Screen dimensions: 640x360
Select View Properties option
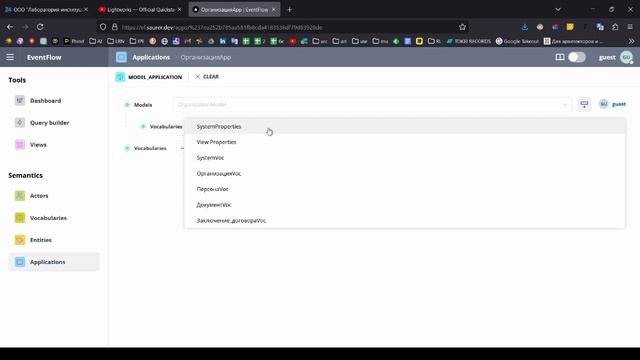click(x=404, y=142)
